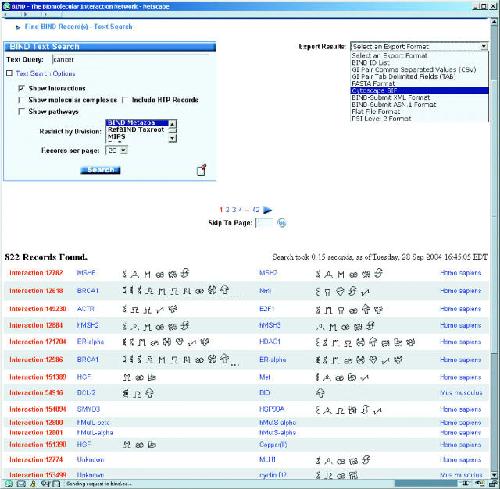Click the Text Query input field
This screenshot has width=500, height=489.
tap(130, 60)
